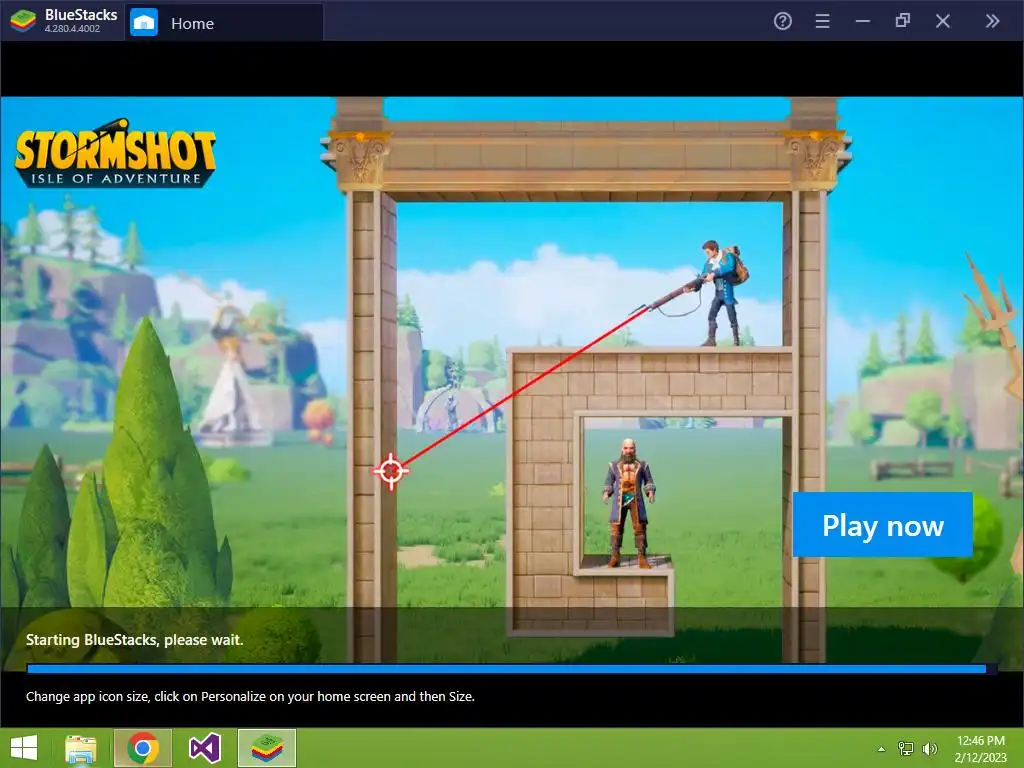Click the BlueStacks startup progress bar
The height and width of the screenshot is (768, 1024).
(511, 669)
